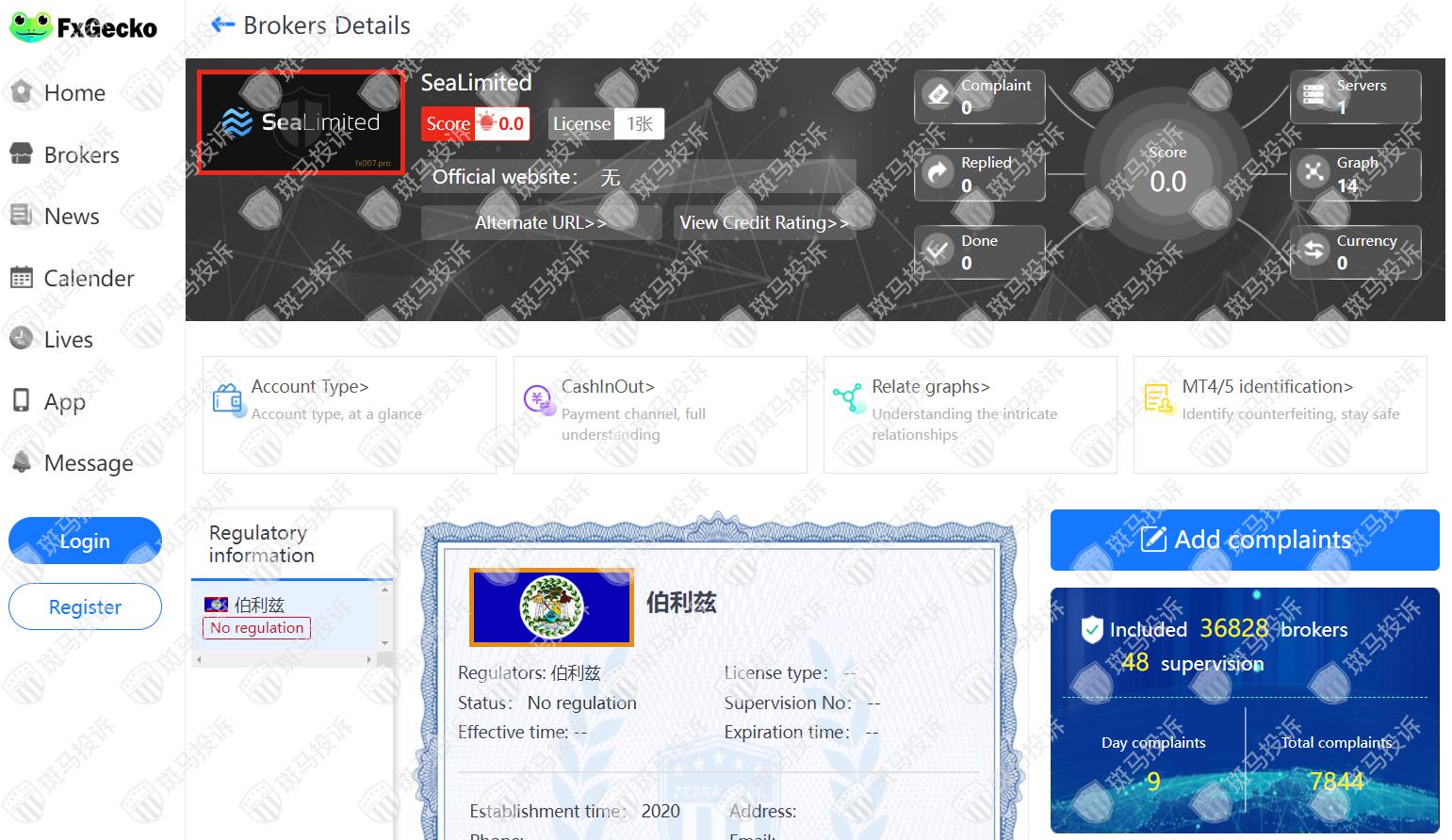Click the back arrow beside Brokers Details
Image resolution: width=1452 pixels, height=840 pixels.
pyautogui.click(x=222, y=25)
